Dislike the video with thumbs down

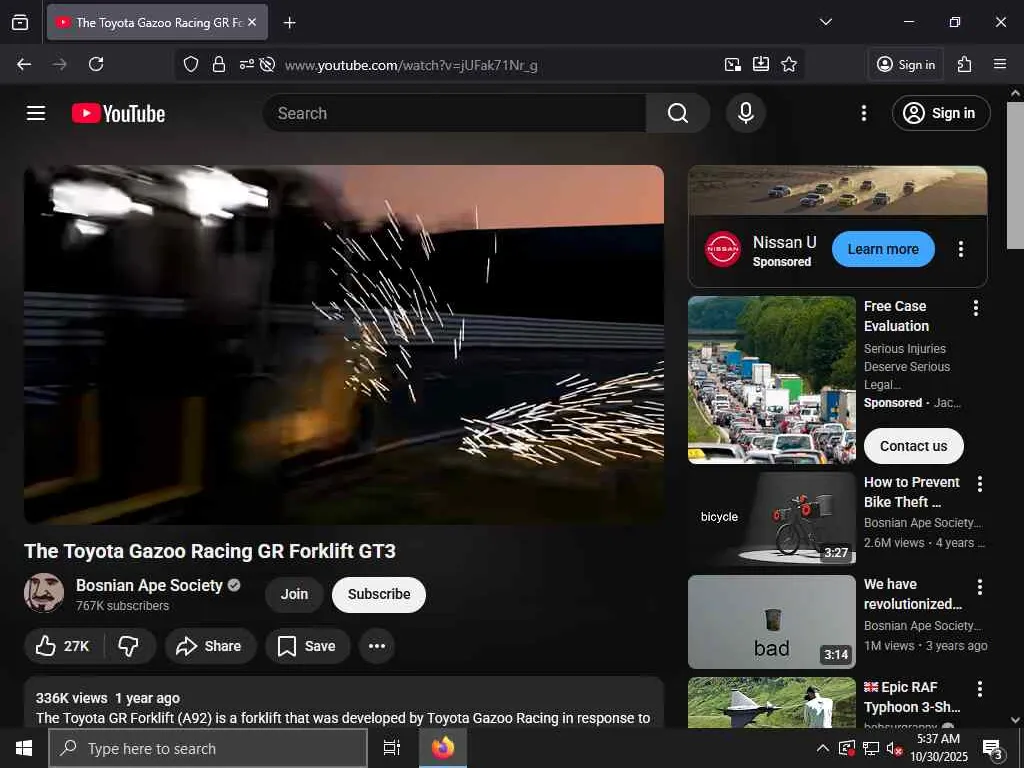[129, 646]
